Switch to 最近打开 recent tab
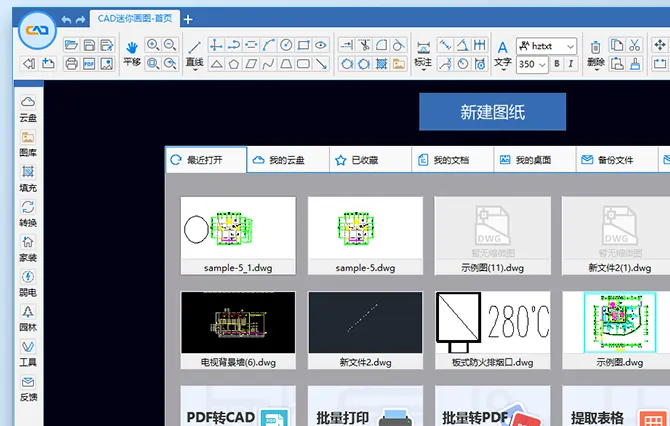 pos(206,160)
